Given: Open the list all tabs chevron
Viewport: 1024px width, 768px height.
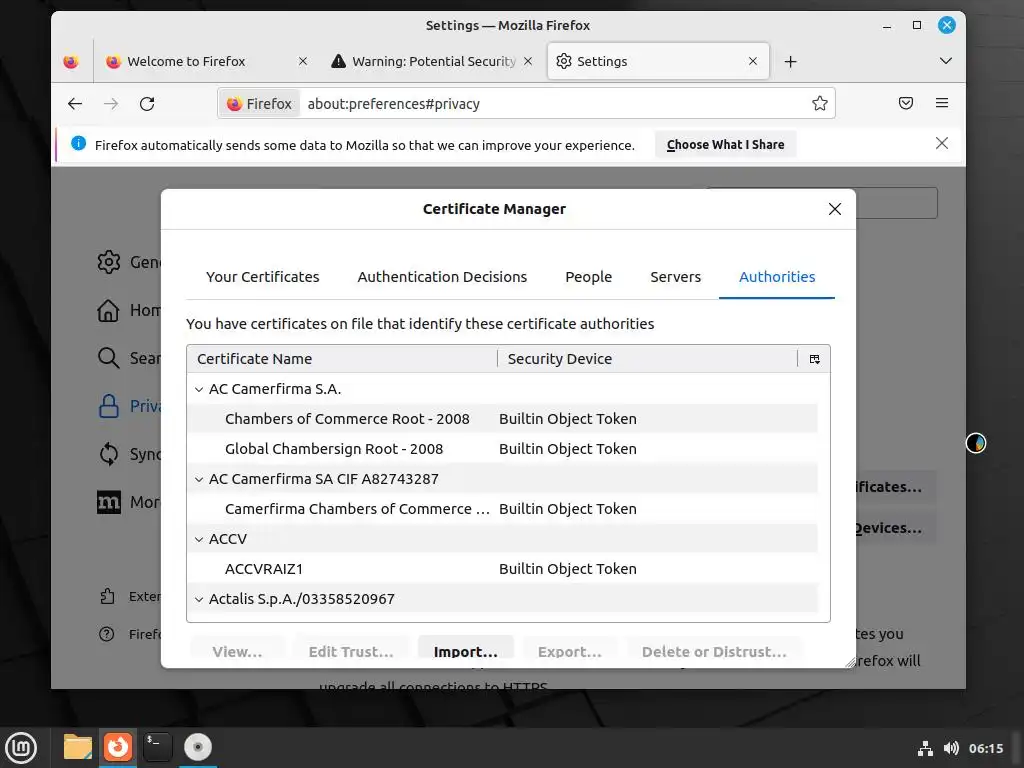Looking at the screenshot, I should pyautogui.click(x=945, y=61).
